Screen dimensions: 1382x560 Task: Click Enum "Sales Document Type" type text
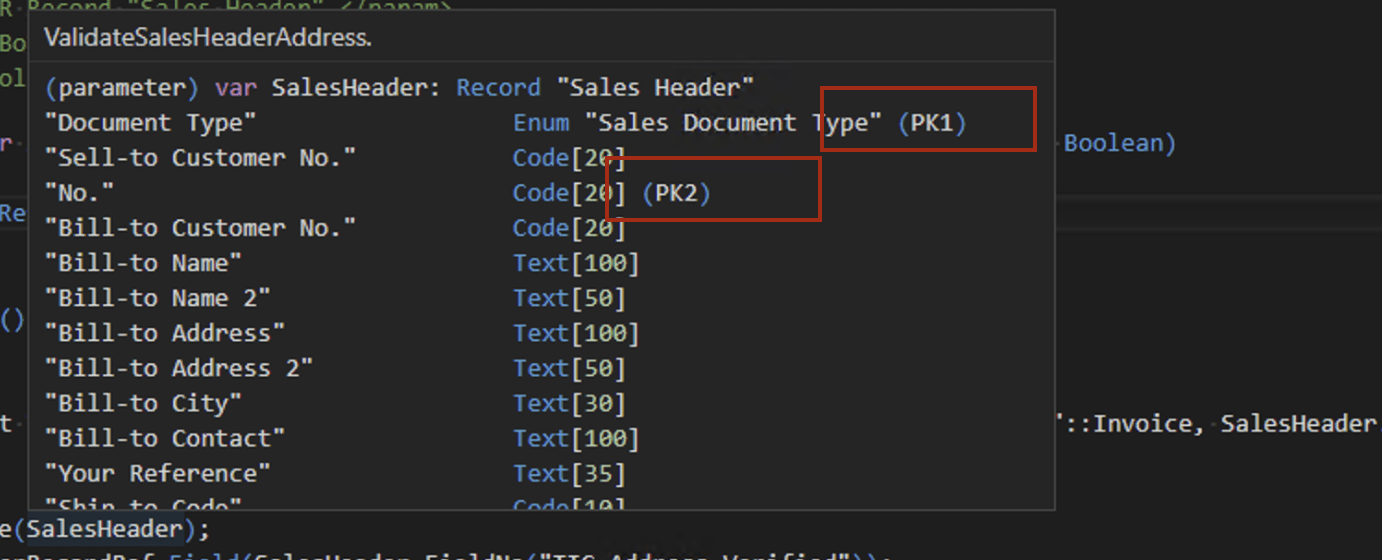697,123
